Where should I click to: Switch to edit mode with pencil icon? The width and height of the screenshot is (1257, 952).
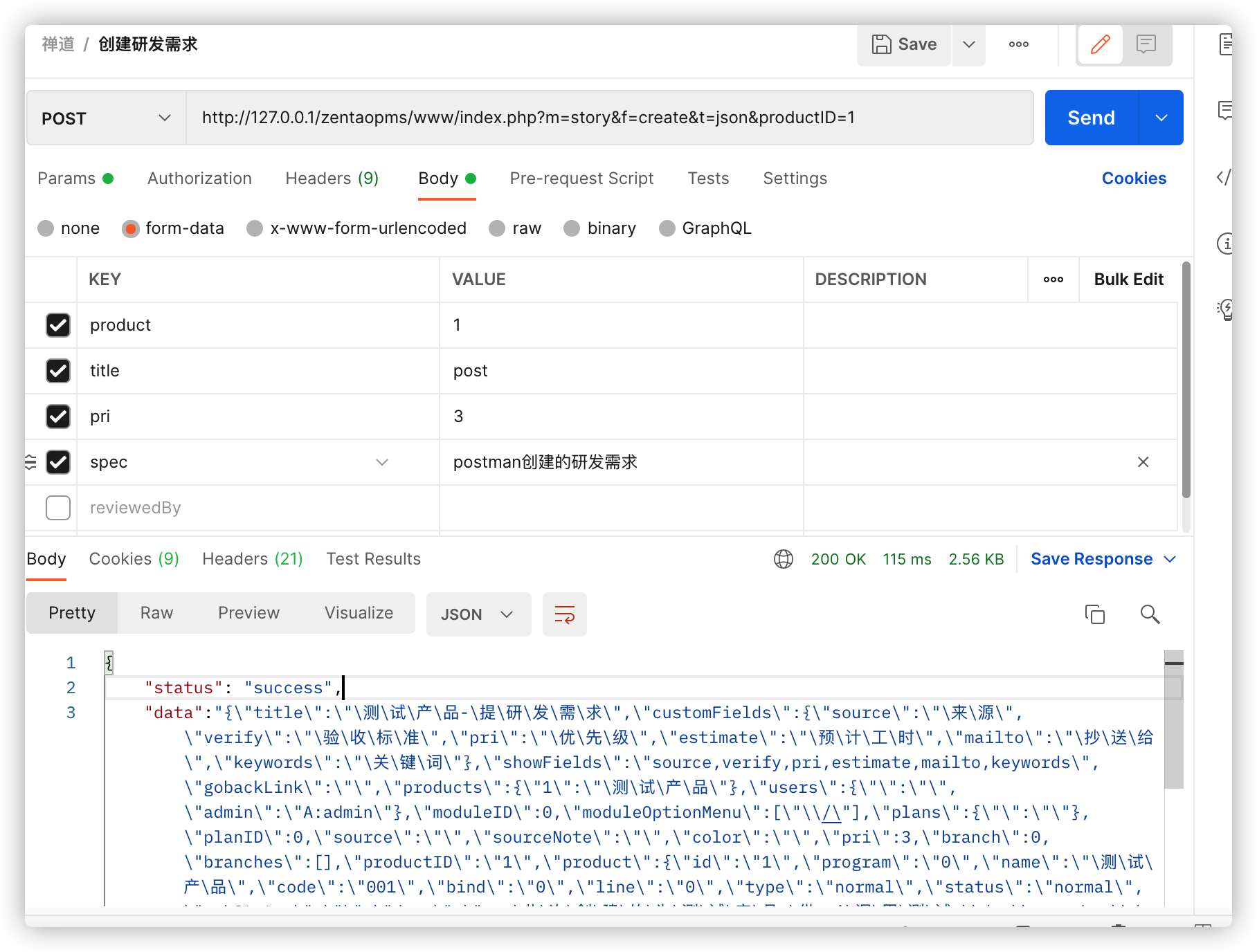tap(1100, 44)
